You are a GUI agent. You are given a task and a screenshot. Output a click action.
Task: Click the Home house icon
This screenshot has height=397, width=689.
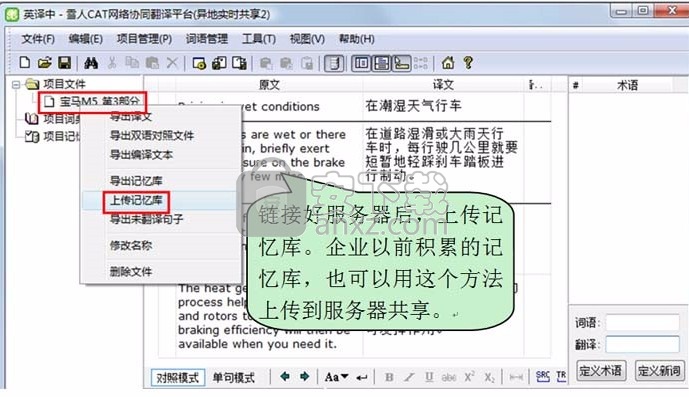click(x=448, y=63)
